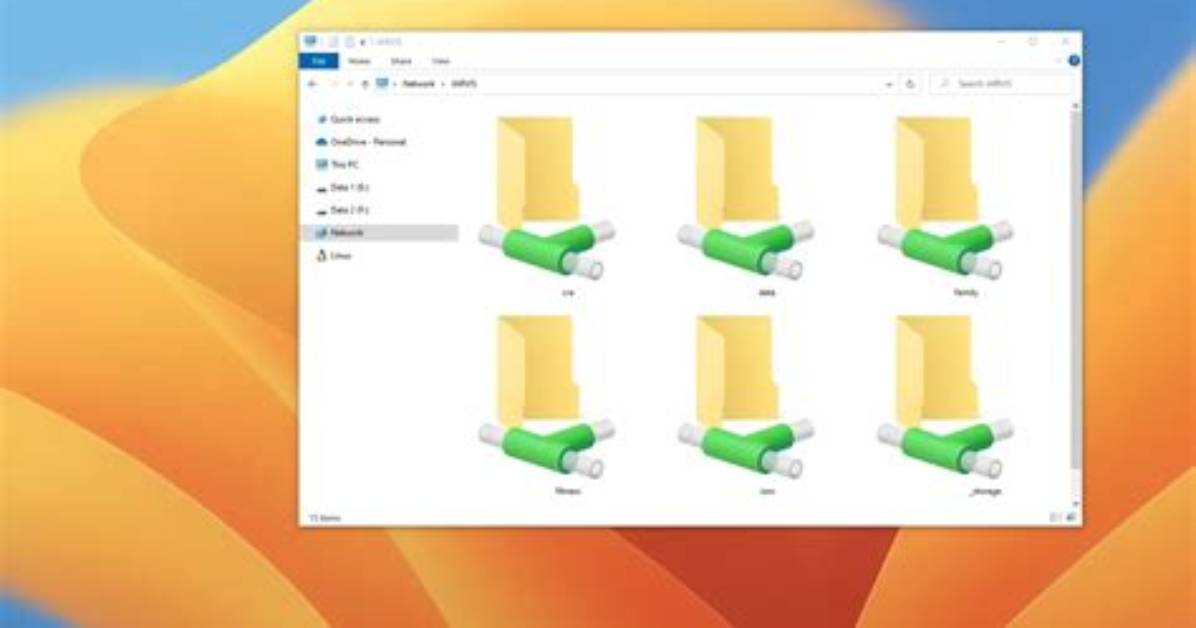This screenshot has width=1196, height=628.
Task: Click the New folder quick access icon
Action: (x=349, y=42)
